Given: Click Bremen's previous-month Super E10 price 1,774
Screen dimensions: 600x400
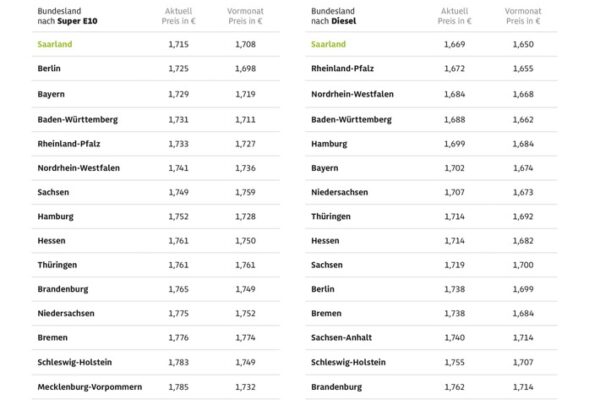Looking at the screenshot, I should click(245, 338).
